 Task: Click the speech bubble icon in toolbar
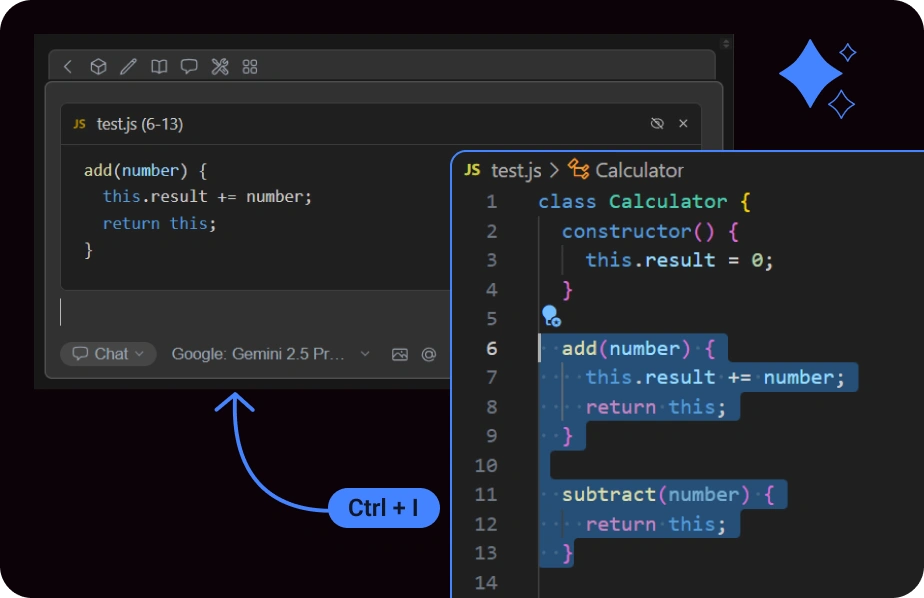[189, 67]
